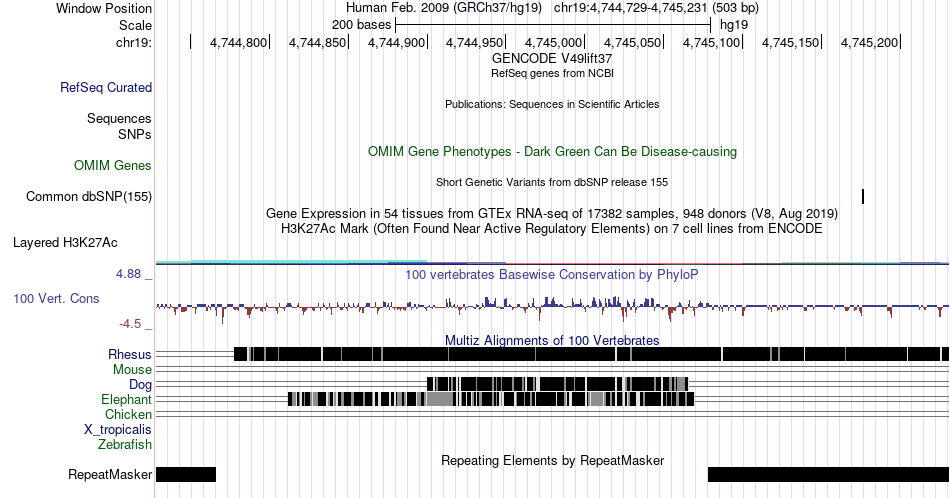The image size is (950, 498).
Task: Select the X_tropicalis alignment label
Action: pos(118,430)
